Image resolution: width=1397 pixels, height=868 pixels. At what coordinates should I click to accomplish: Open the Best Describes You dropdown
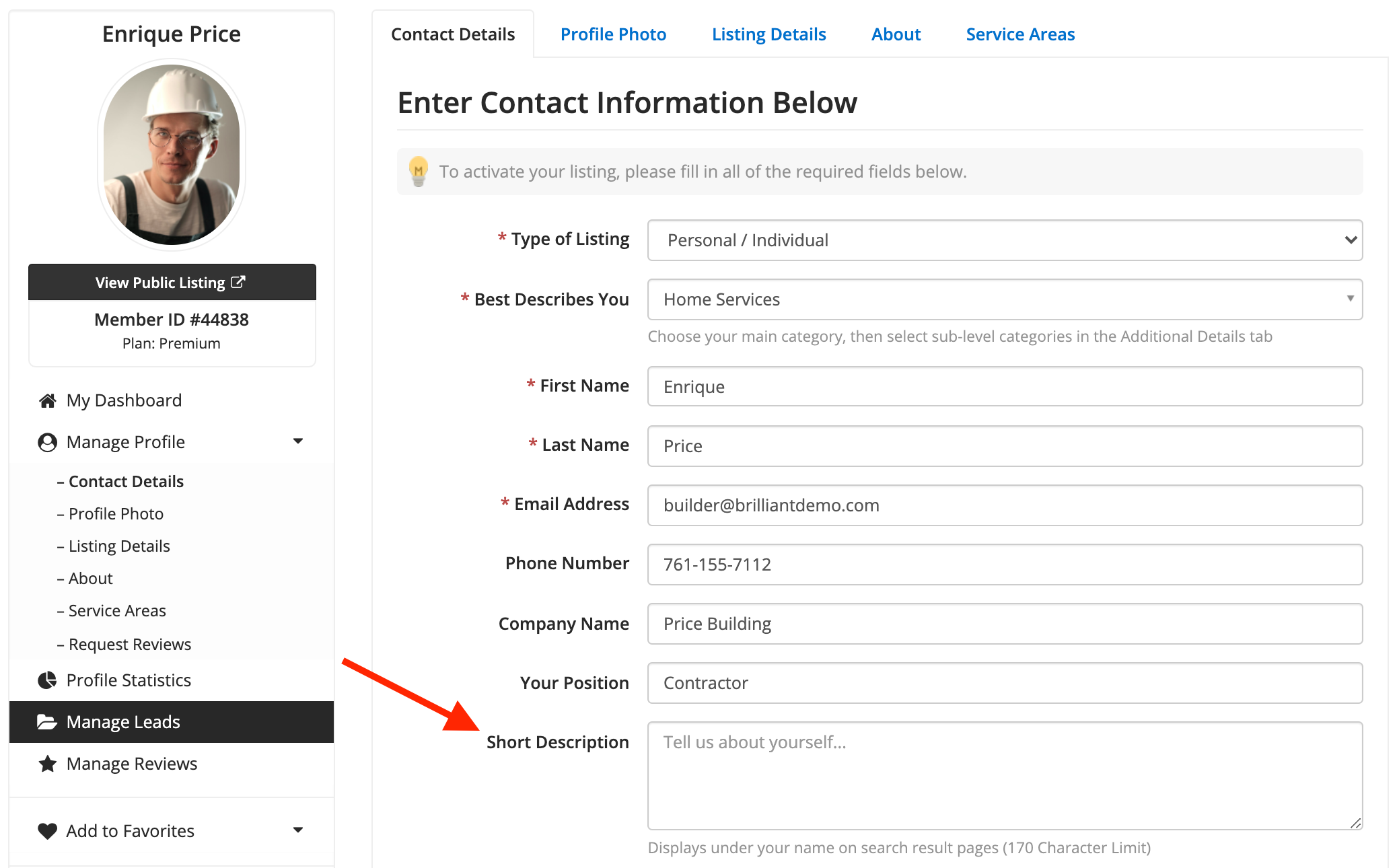(x=1005, y=299)
